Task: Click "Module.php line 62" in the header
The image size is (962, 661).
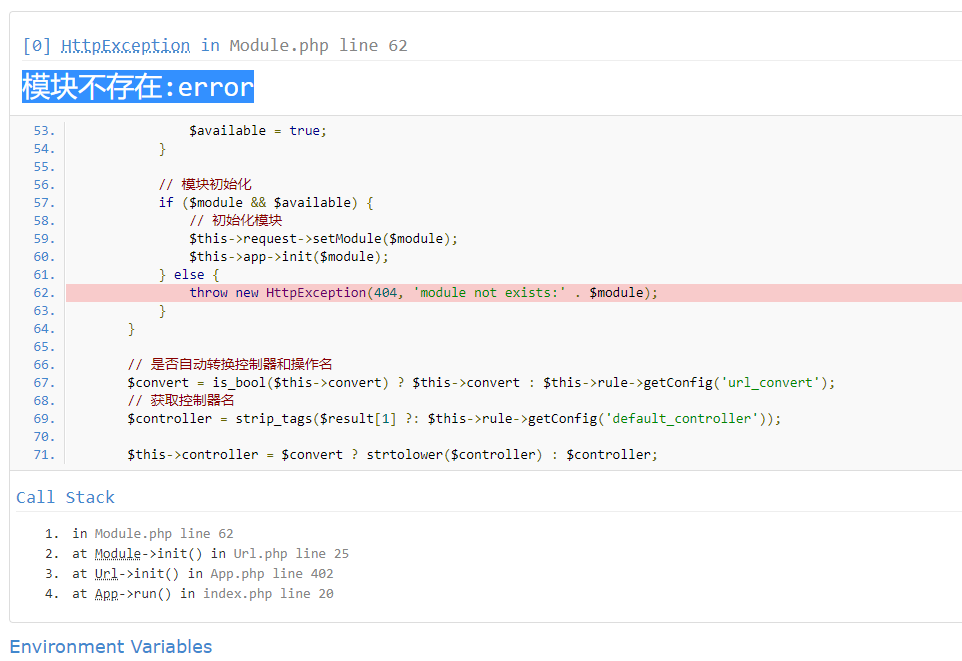Action: [x=318, y=46]
